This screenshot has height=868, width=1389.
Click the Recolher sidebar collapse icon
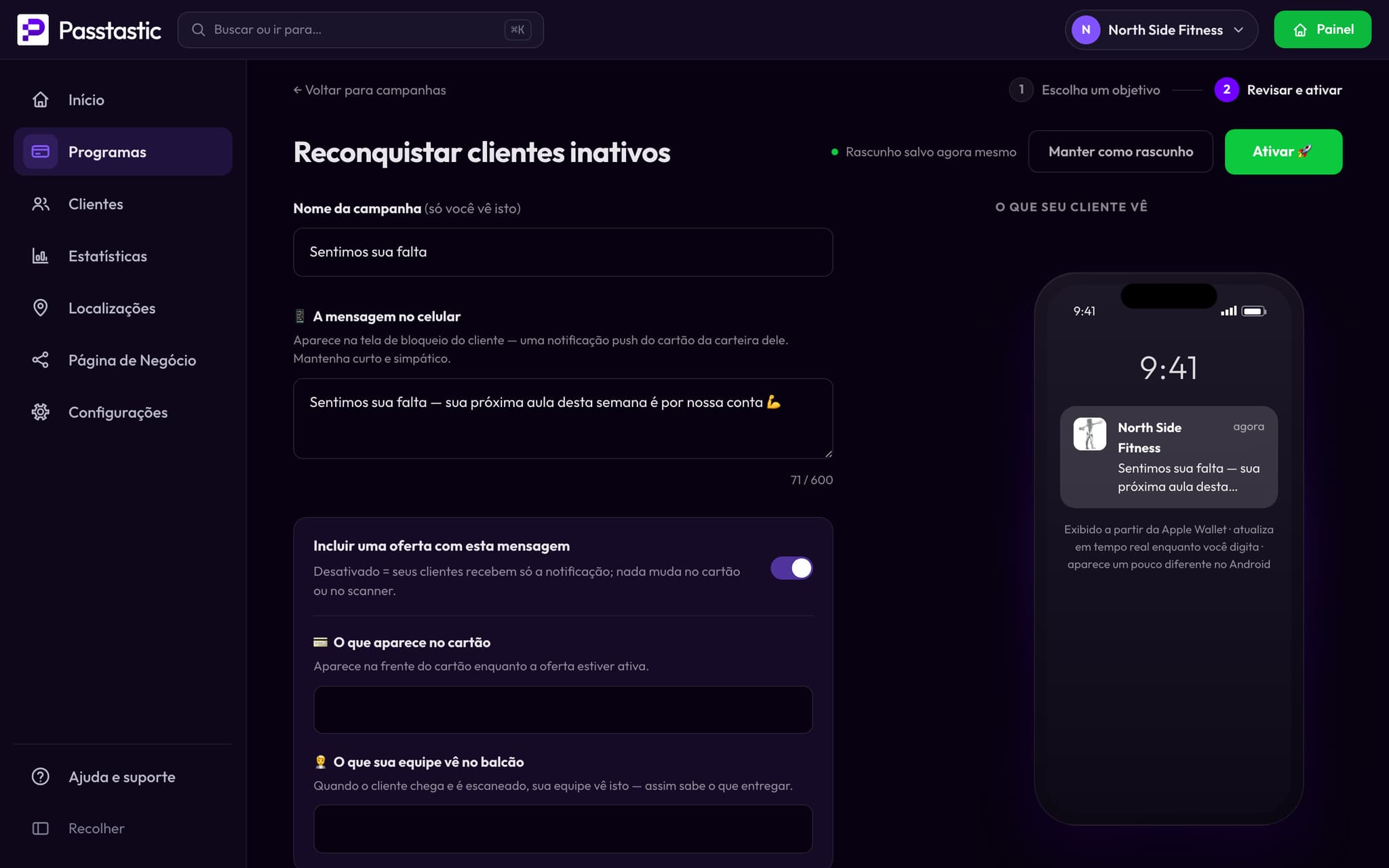[x=41, y=829]
